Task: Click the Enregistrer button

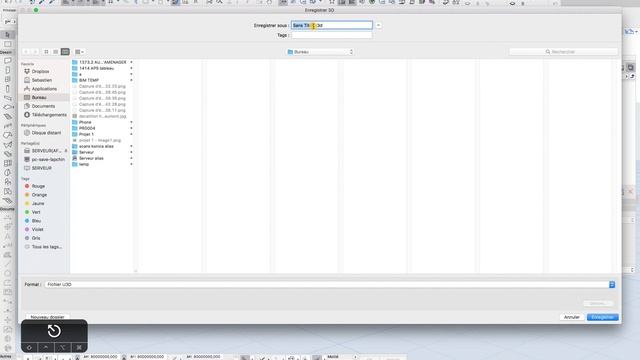Action: tap(602, 317)
